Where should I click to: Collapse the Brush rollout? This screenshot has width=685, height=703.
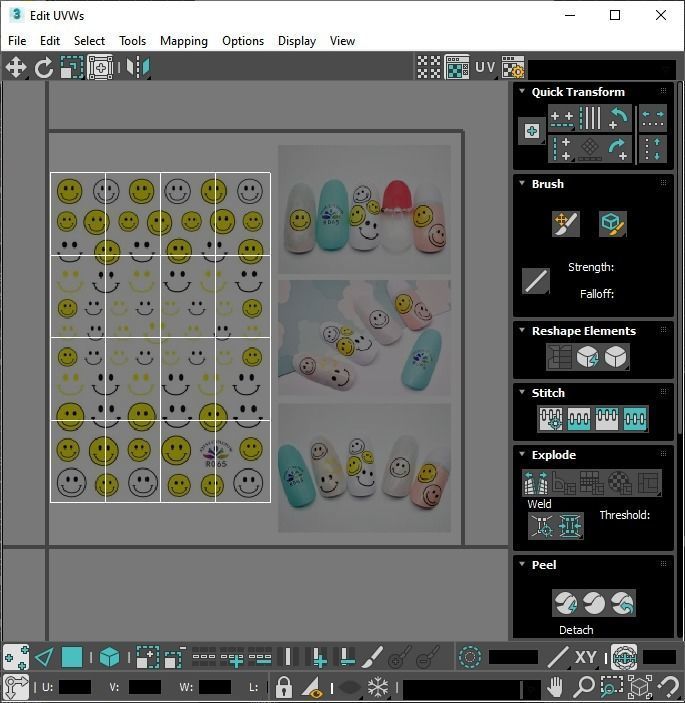pyautogui.click(x=522, y=183)
